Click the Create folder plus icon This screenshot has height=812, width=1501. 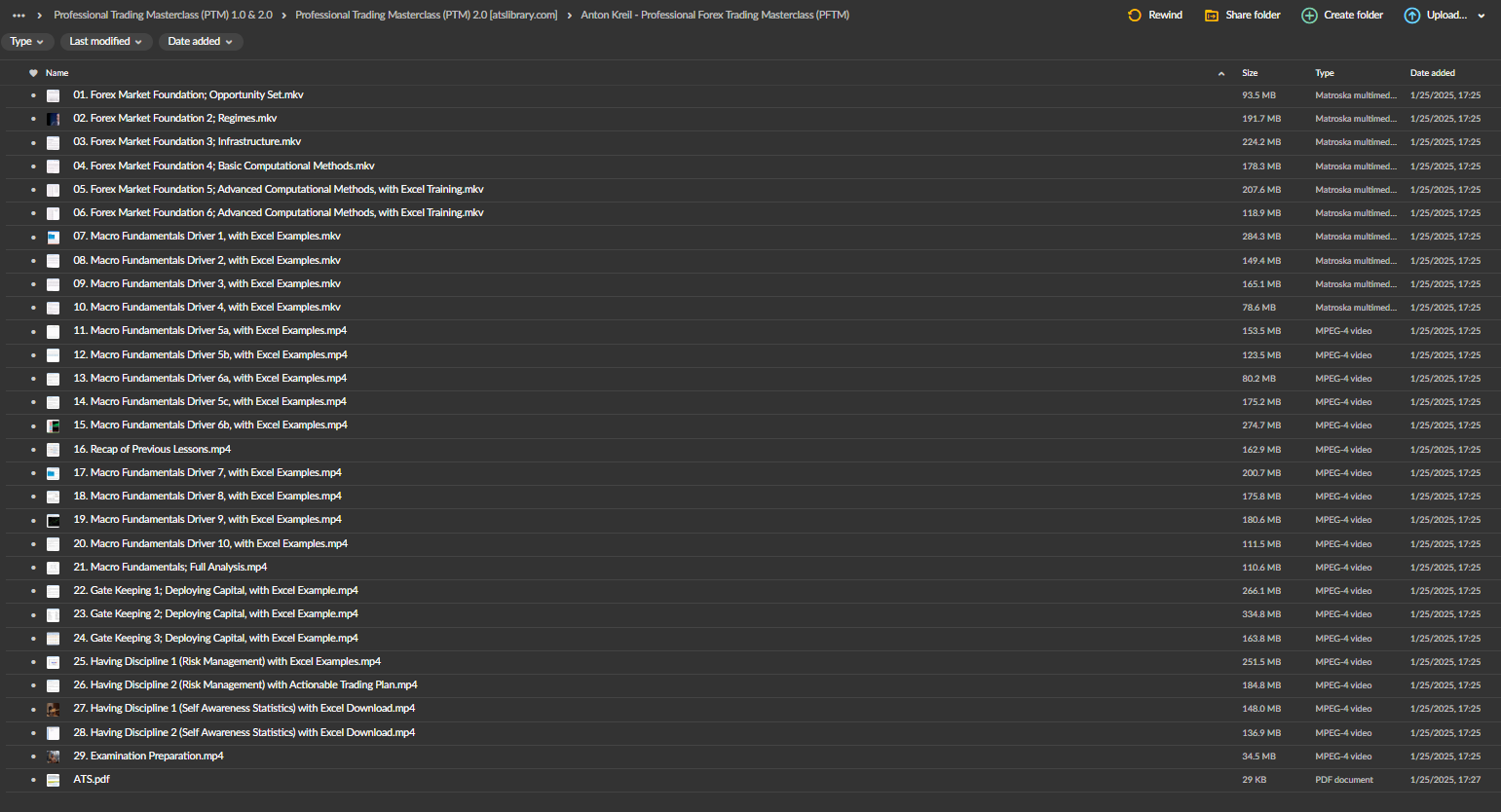pyautogui.click(x=1309, y=16)
